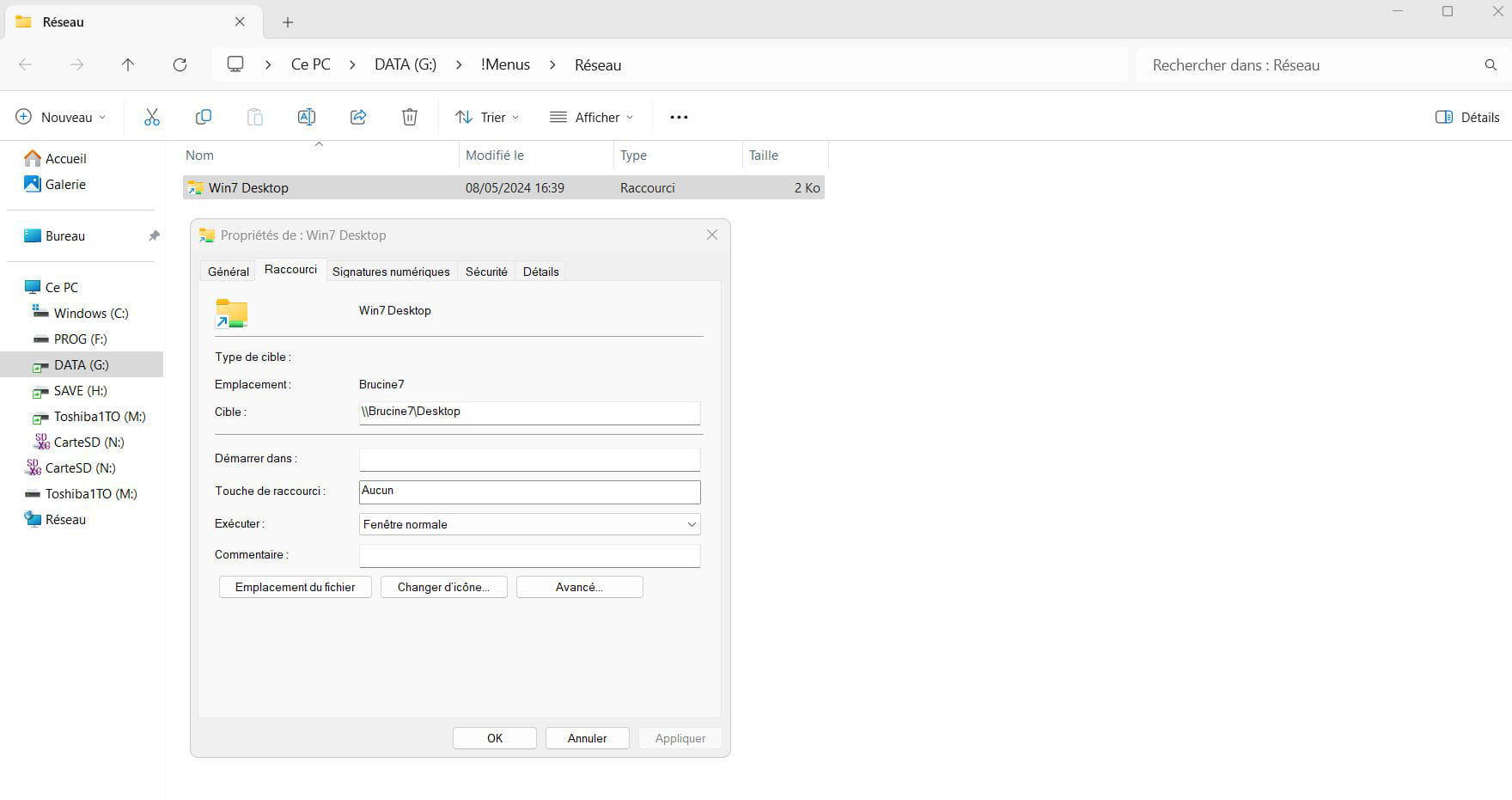Viewport: 1512px width, 800px height.
Task: Click the Delete trash icon
Action: click(410, 117)
